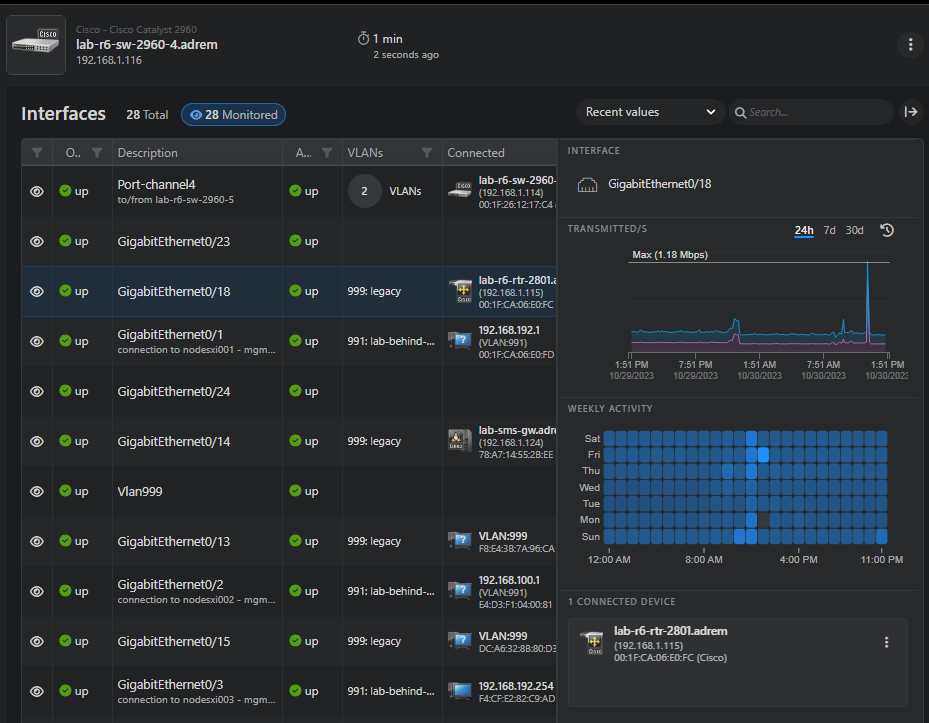Viewport: 929px width, 723px height.
Task: Switch chart to 30d time range
Action: point(854,231)
